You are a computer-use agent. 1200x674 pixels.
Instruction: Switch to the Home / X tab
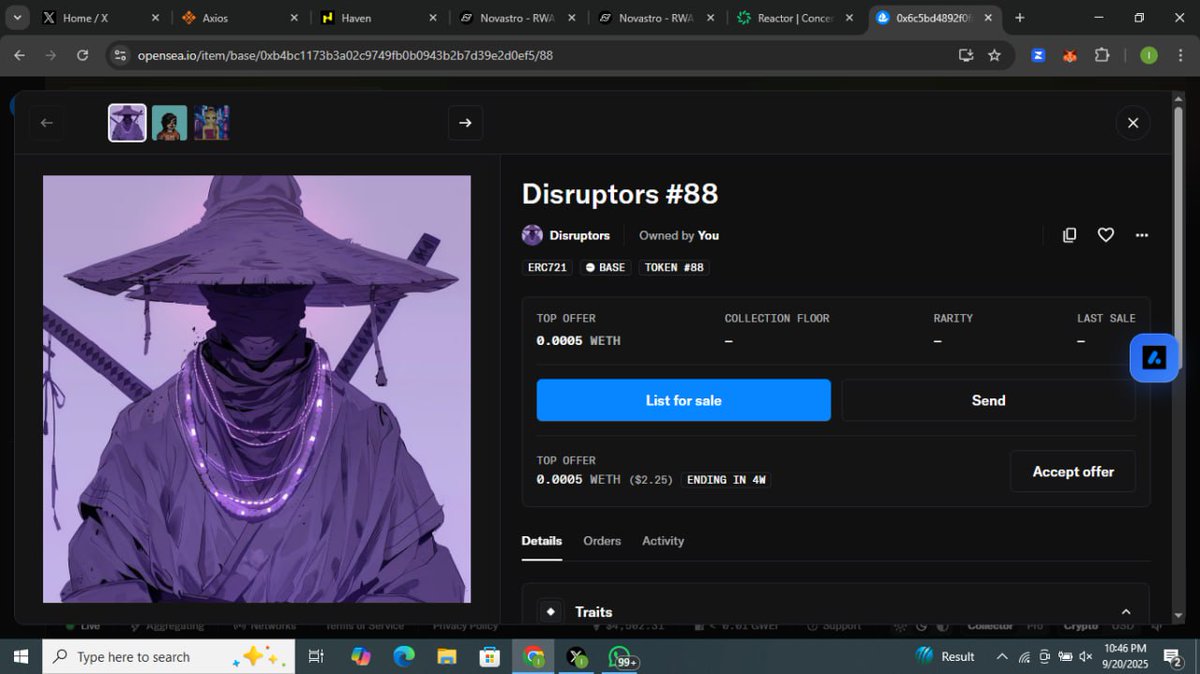click(100, 18)
